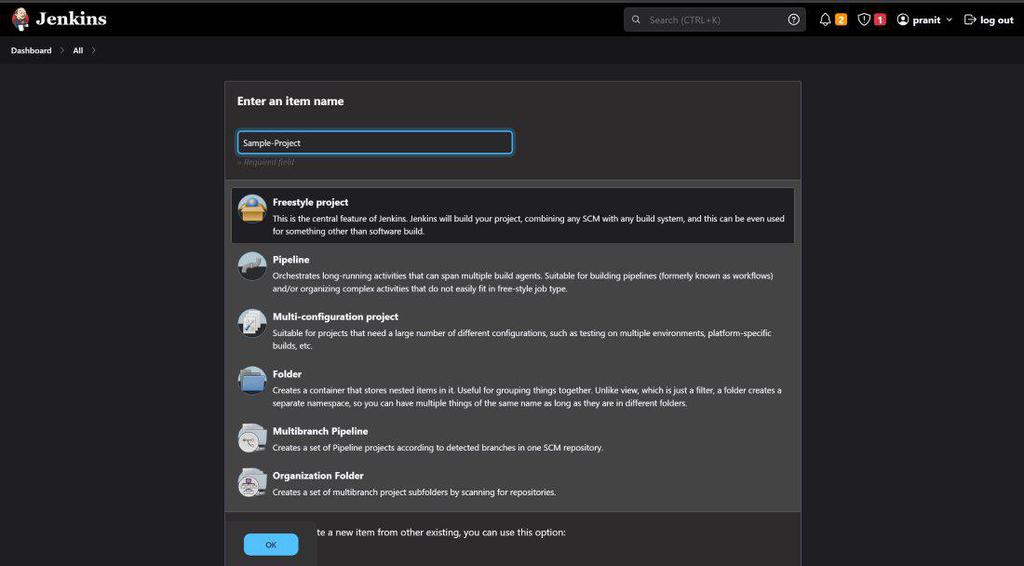The width and height of the screenshot is (1024, 566).
Task: Open the All breadcrumb link
Action: (78, 50)
